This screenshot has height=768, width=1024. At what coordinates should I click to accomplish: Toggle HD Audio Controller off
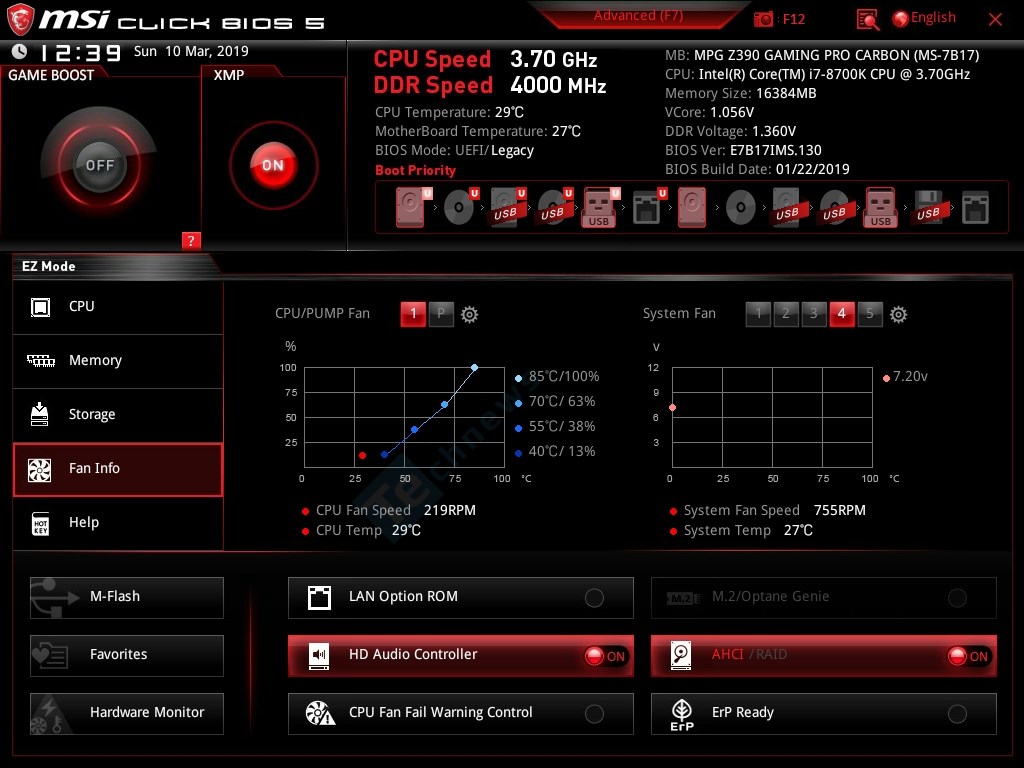click(605, 656)
